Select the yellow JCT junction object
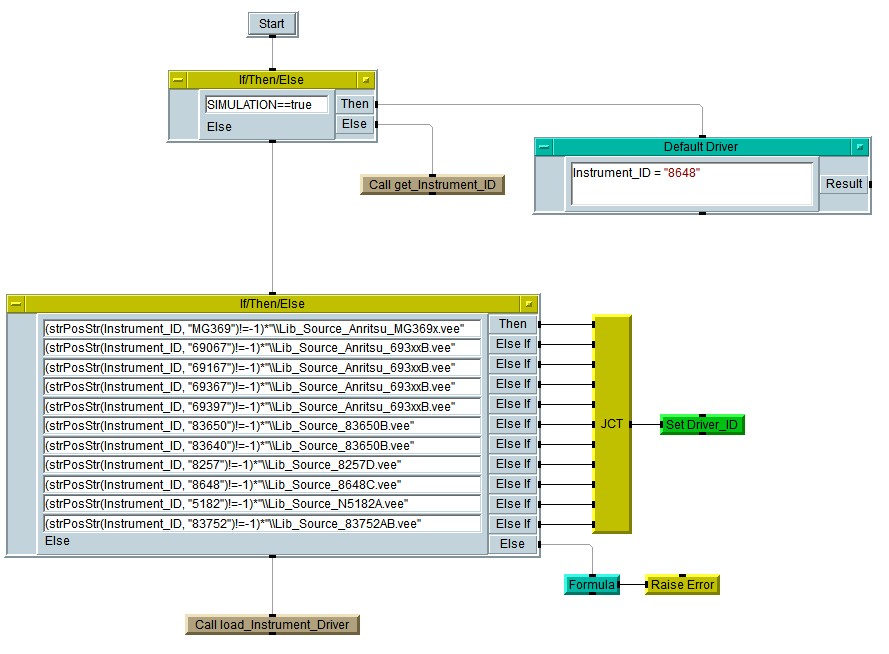The image size is (889, 654). [611, 424]
